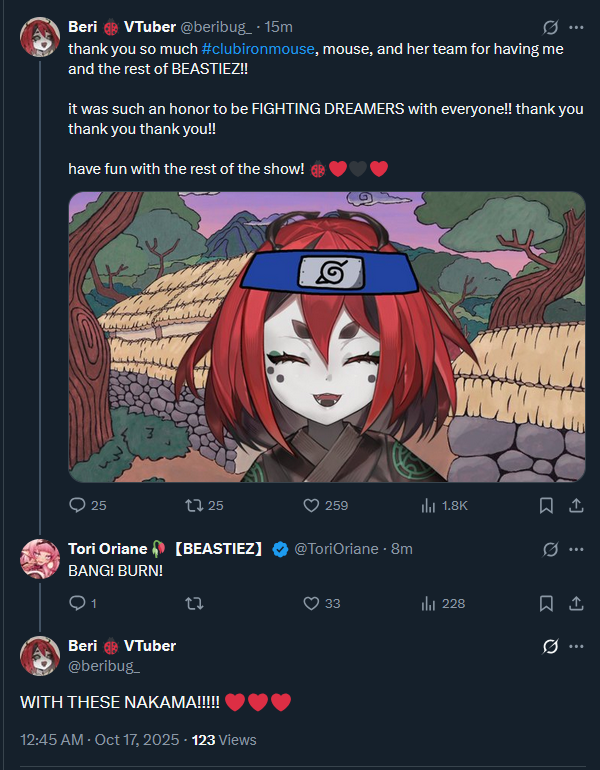
Task: Open more options on Beri's top post
Action: 576,28
